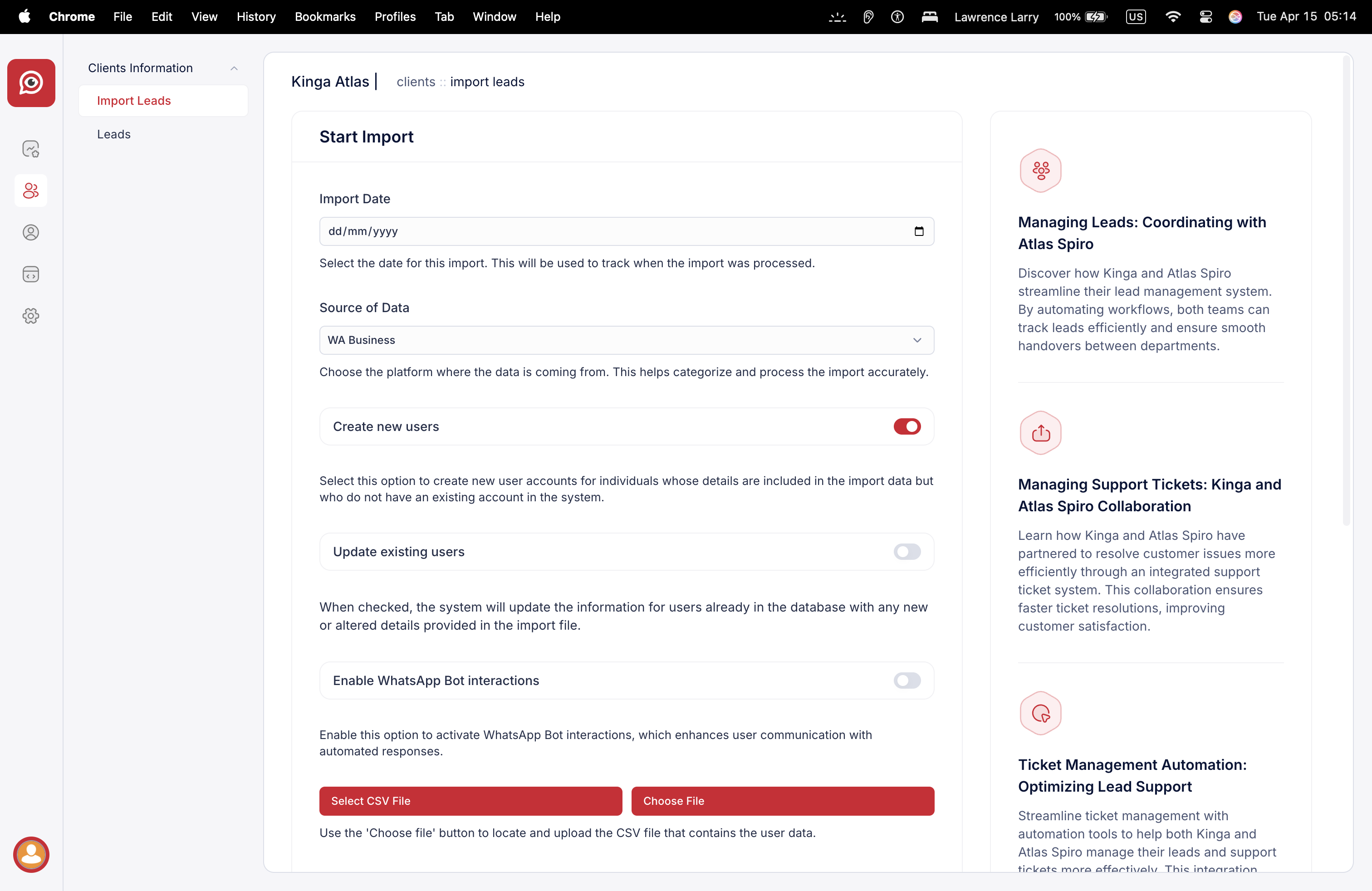Open the Bookmarks menu
Image resolution: width=1372 pixels, height=891 pixels.
[x=325, y=17]
